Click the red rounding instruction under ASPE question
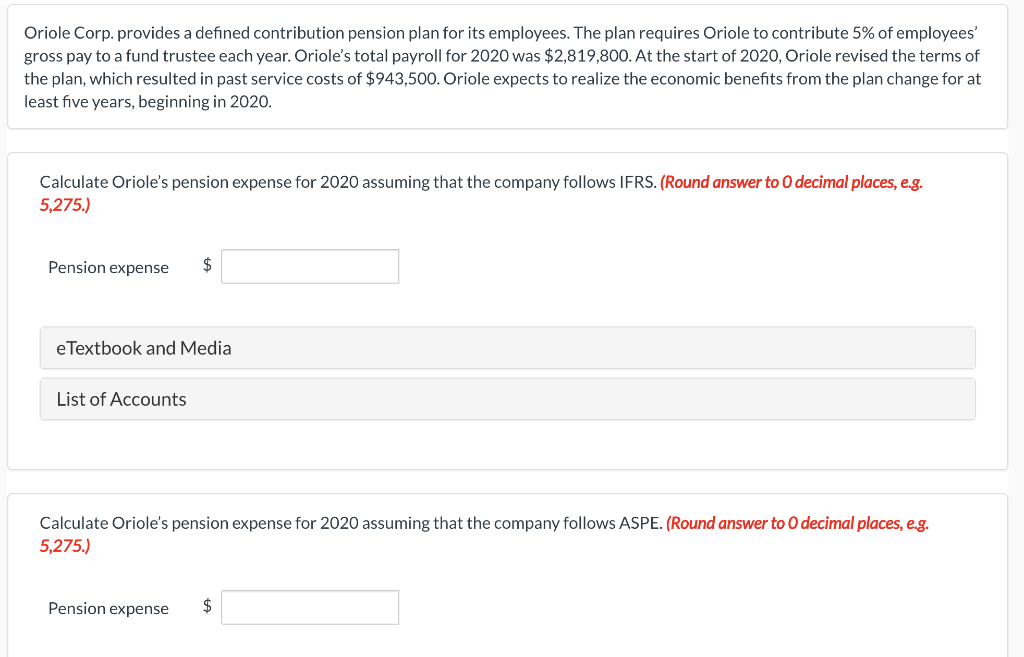The image size is (1024, 657). pos(798,523)
